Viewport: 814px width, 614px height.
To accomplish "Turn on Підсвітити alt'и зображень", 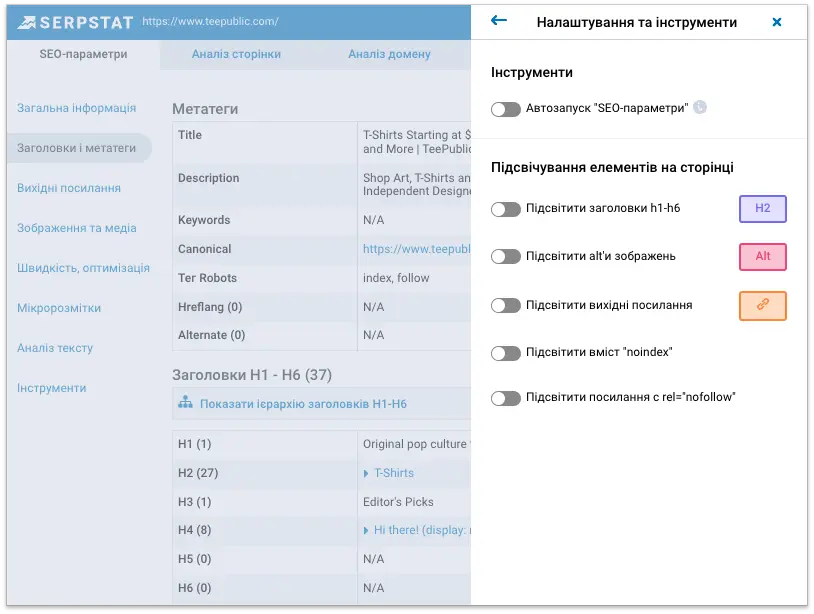I will coord(506,257).
